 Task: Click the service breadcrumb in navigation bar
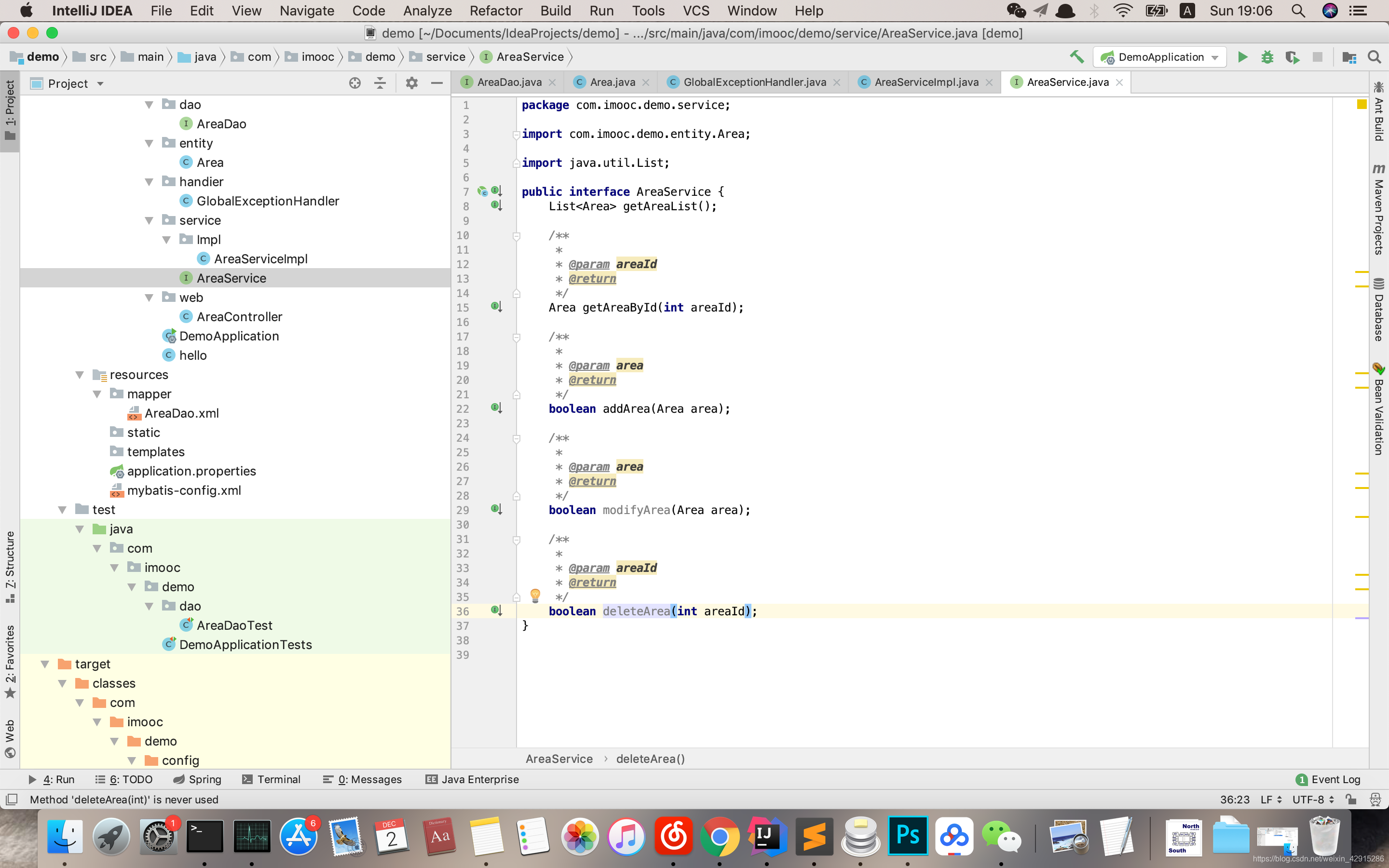[x=438, y=57]
